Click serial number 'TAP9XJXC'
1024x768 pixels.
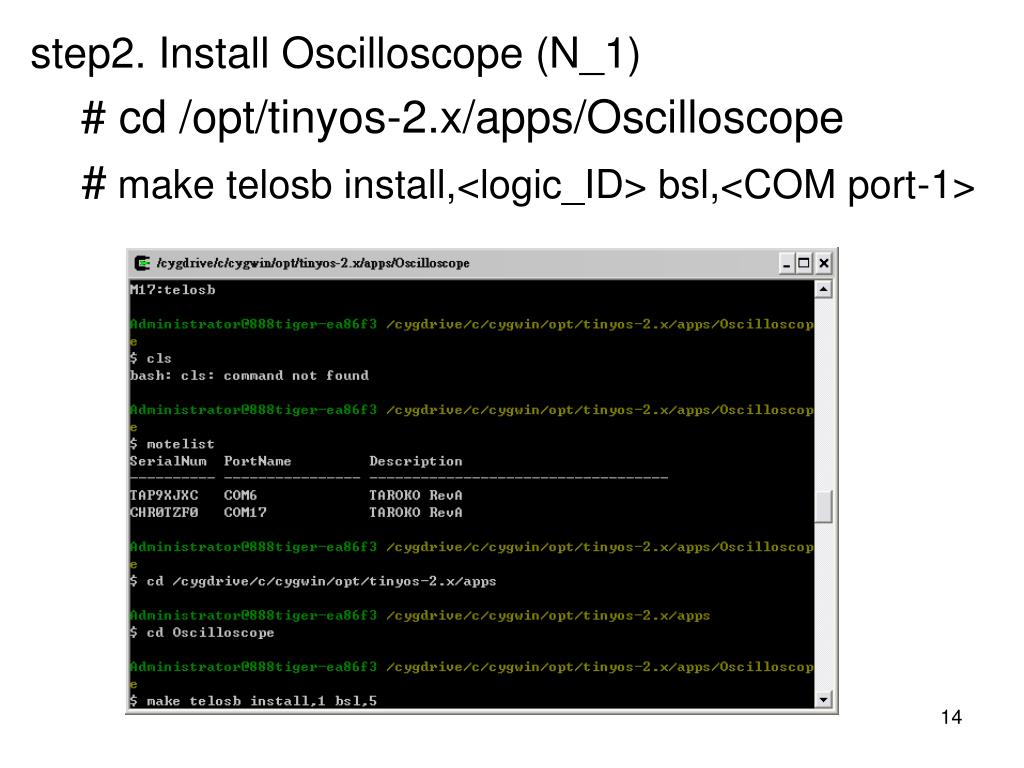164,495
